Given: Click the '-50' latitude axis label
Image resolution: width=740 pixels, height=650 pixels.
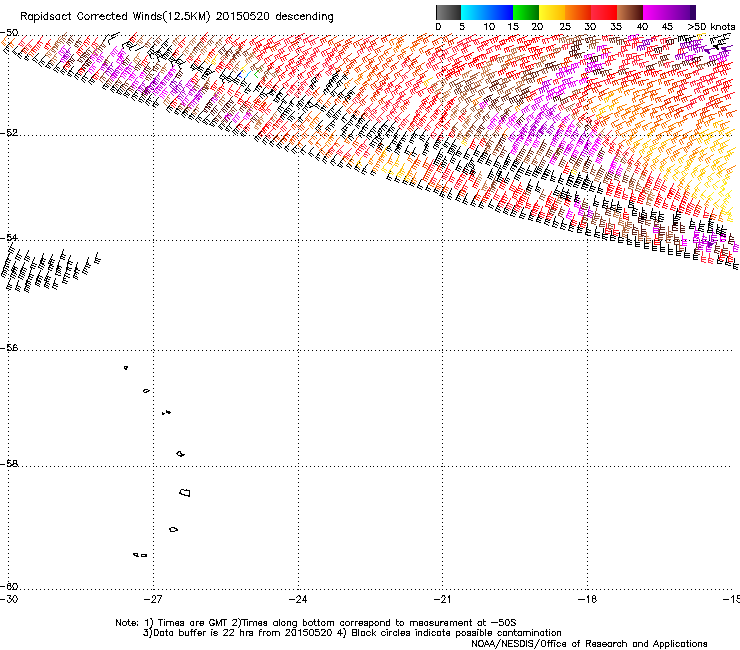Looking at the screenshot, I should pyautogui.click(x=9, y=33).
